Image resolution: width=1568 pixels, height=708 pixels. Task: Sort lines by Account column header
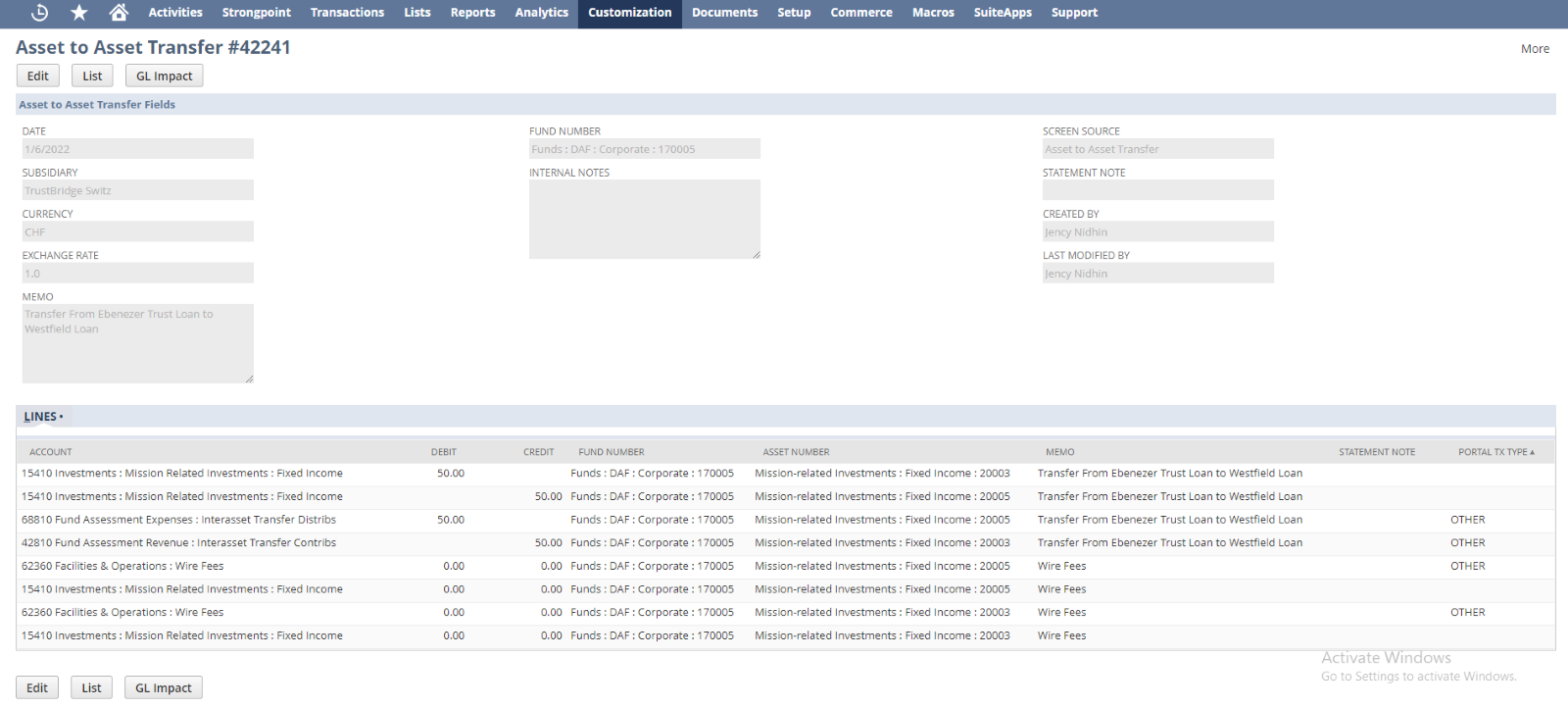pyautogui.click(x=51, y=452)
